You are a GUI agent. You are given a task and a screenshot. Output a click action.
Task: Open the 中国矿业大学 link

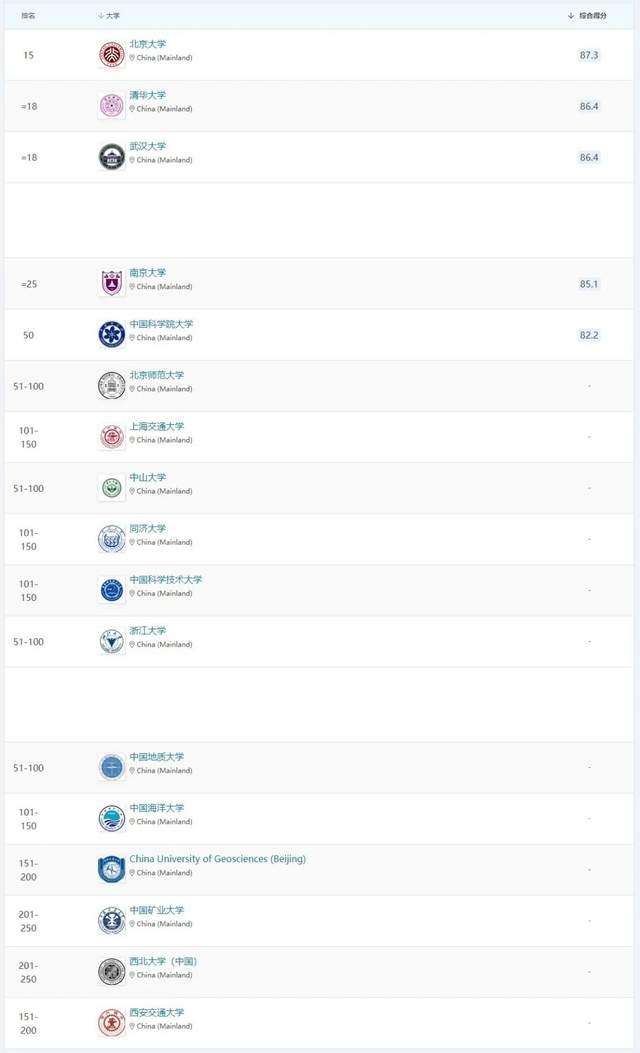point(156,910)
